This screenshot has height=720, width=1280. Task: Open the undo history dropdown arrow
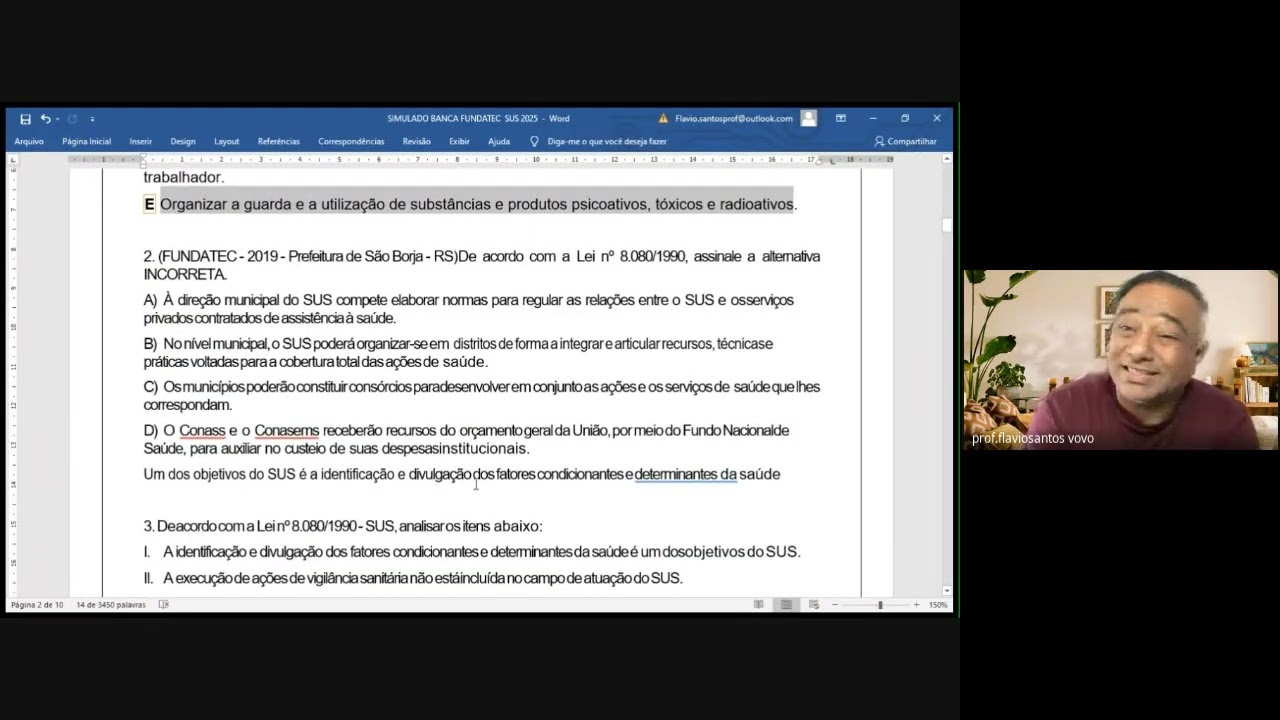click(x=57, y=119)
